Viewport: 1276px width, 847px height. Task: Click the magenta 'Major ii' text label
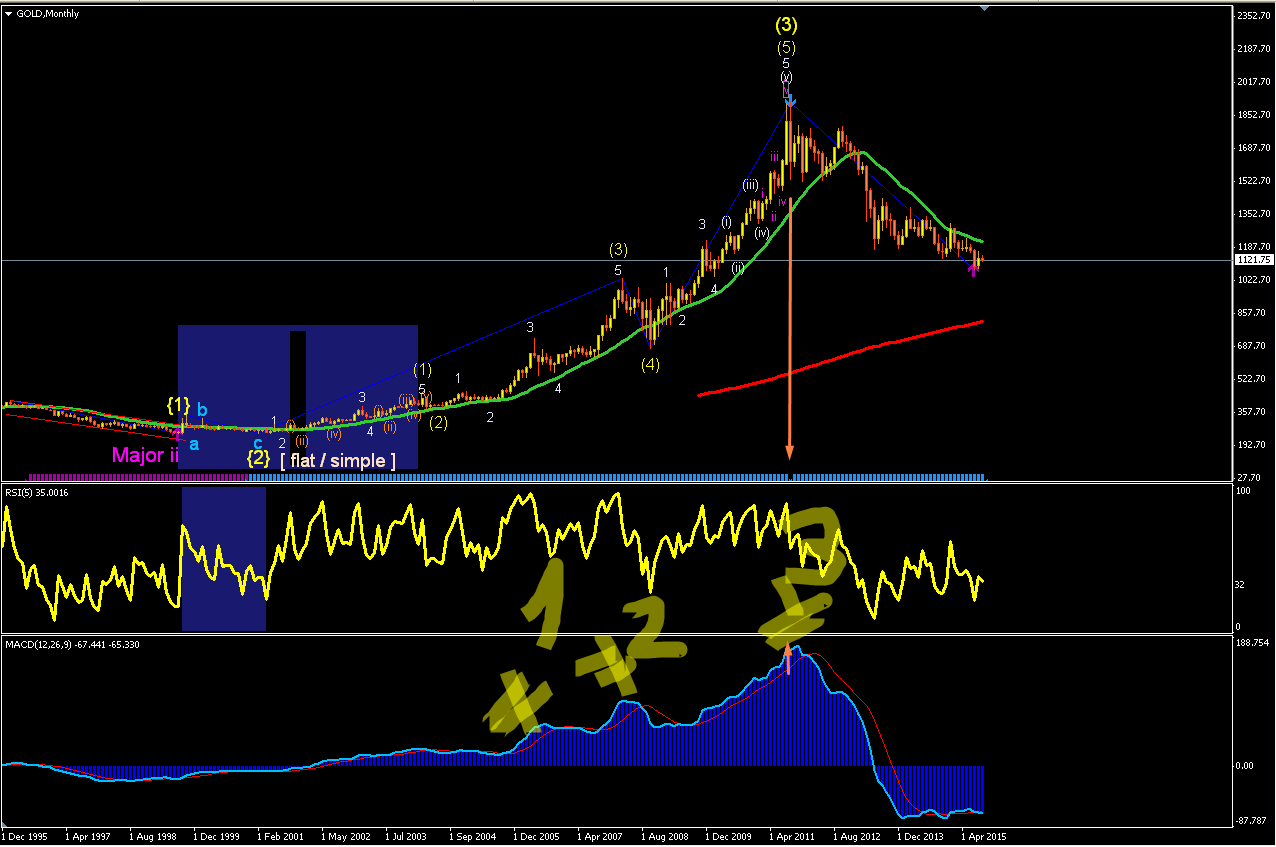[x=146, y=455]
